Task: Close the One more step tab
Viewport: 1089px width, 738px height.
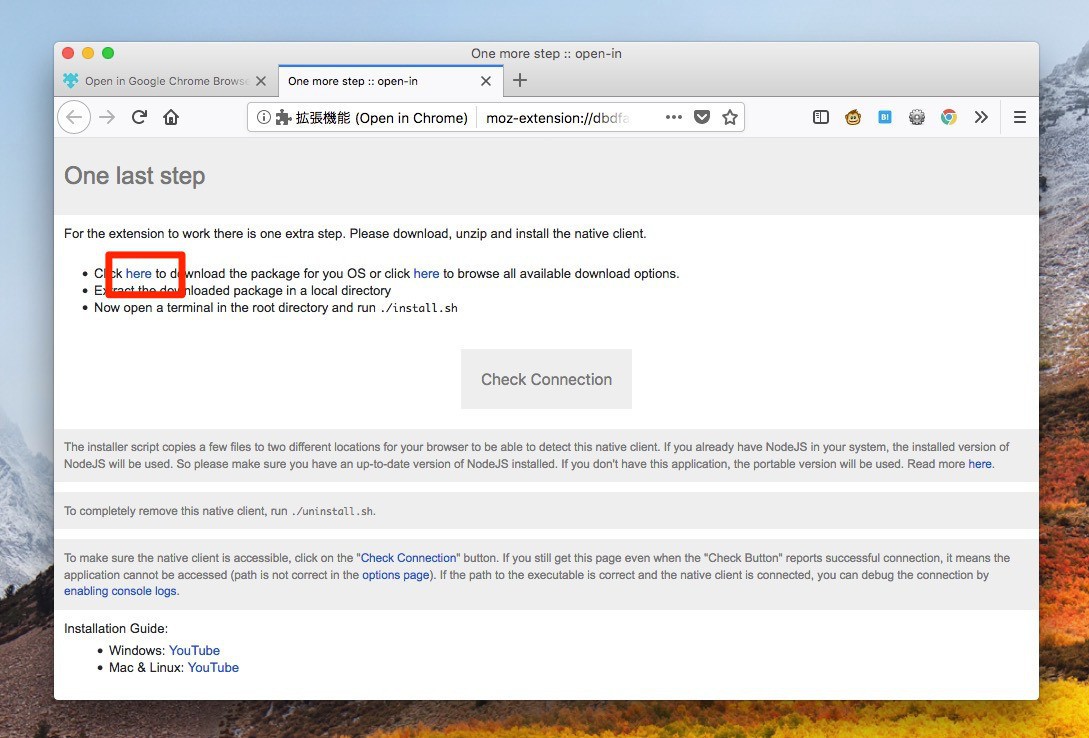Action: point(486,81)
